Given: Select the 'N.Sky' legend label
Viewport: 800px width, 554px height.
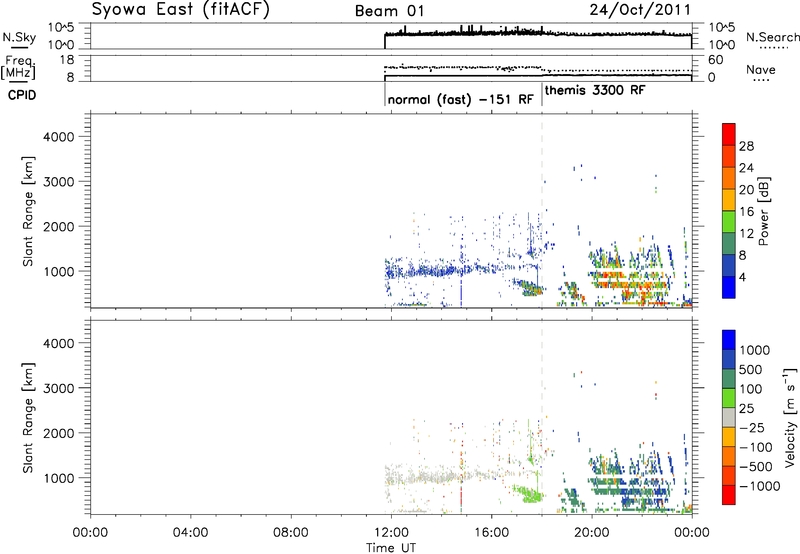Looking at the screenshot, I should point(19,37).
